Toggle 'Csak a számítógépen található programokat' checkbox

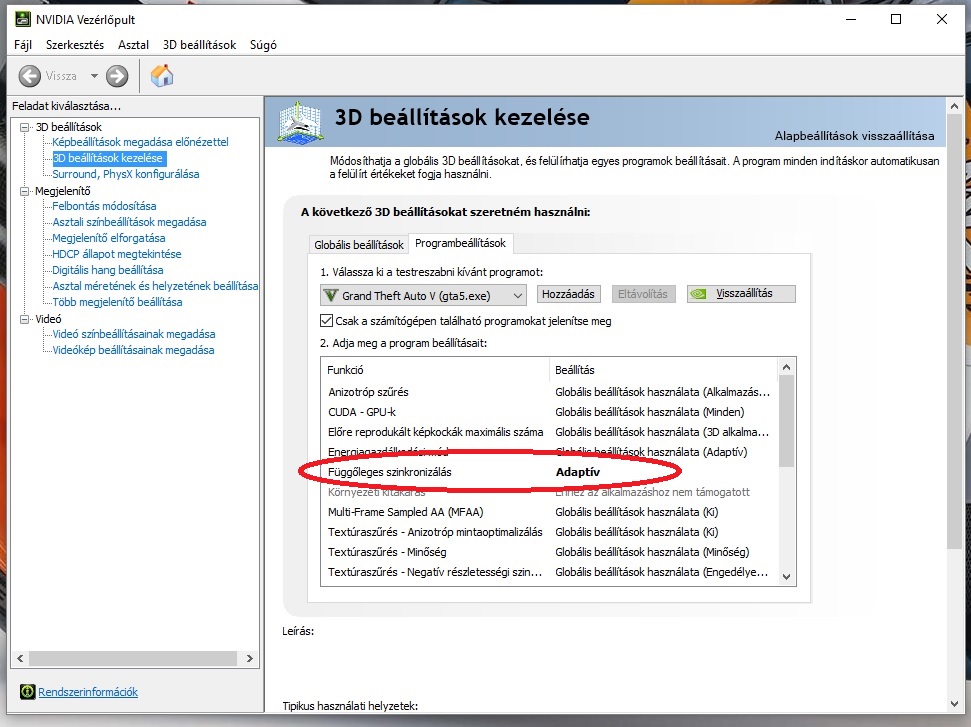point(326,321)
